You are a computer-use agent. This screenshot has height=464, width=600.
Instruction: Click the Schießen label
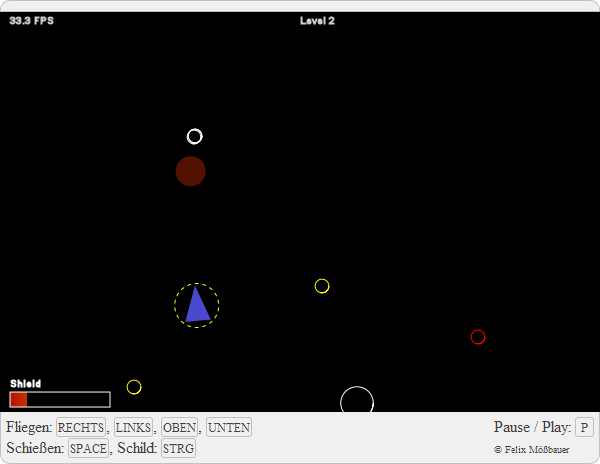[35, 448]
